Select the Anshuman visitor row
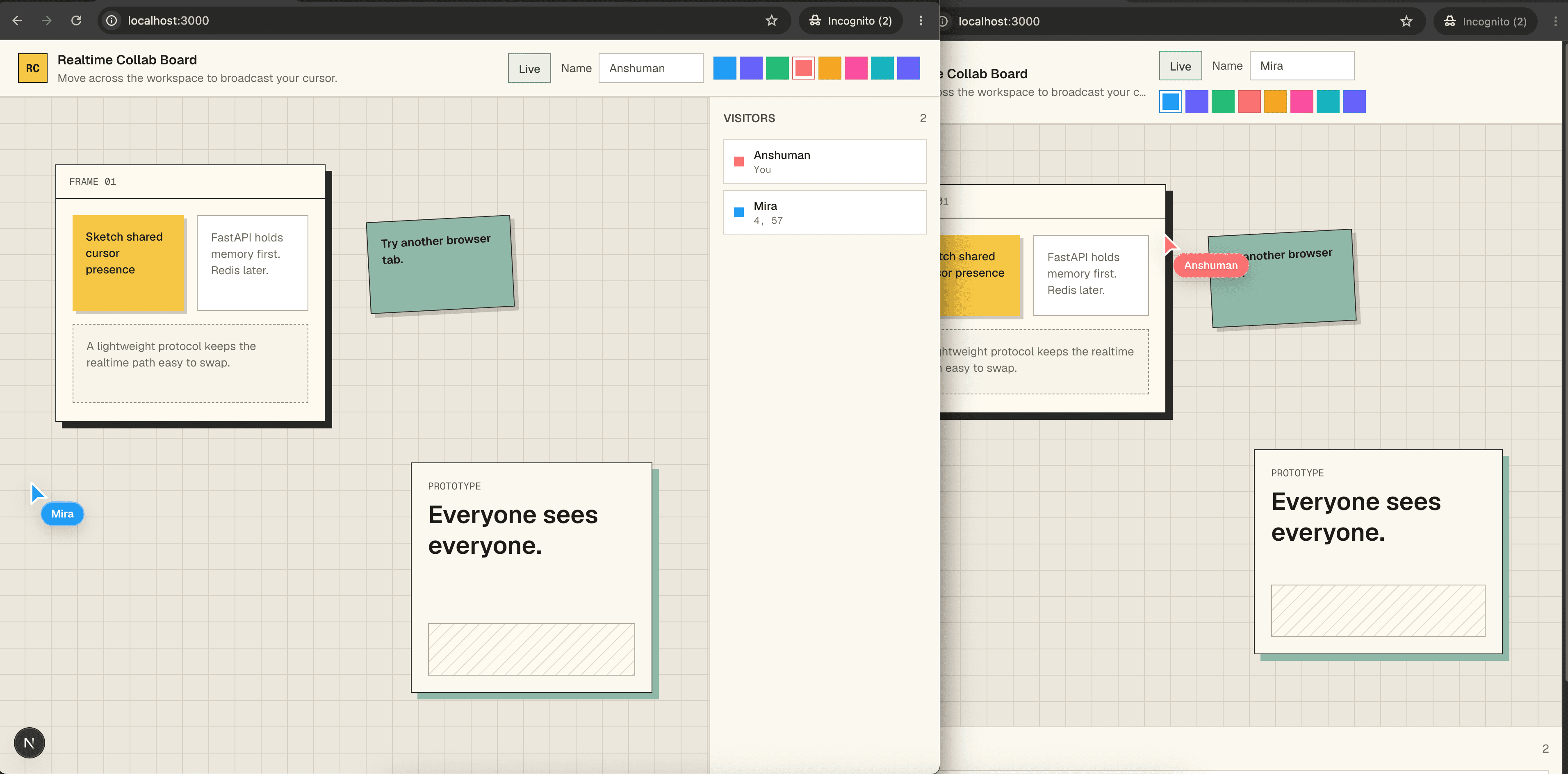Viewport: 1568px width, 774px height. 825,162
